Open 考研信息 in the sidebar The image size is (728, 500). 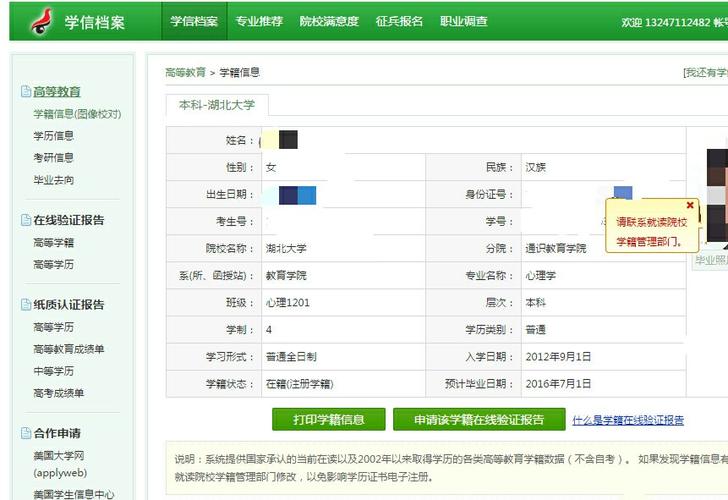[x=53, y=157]
